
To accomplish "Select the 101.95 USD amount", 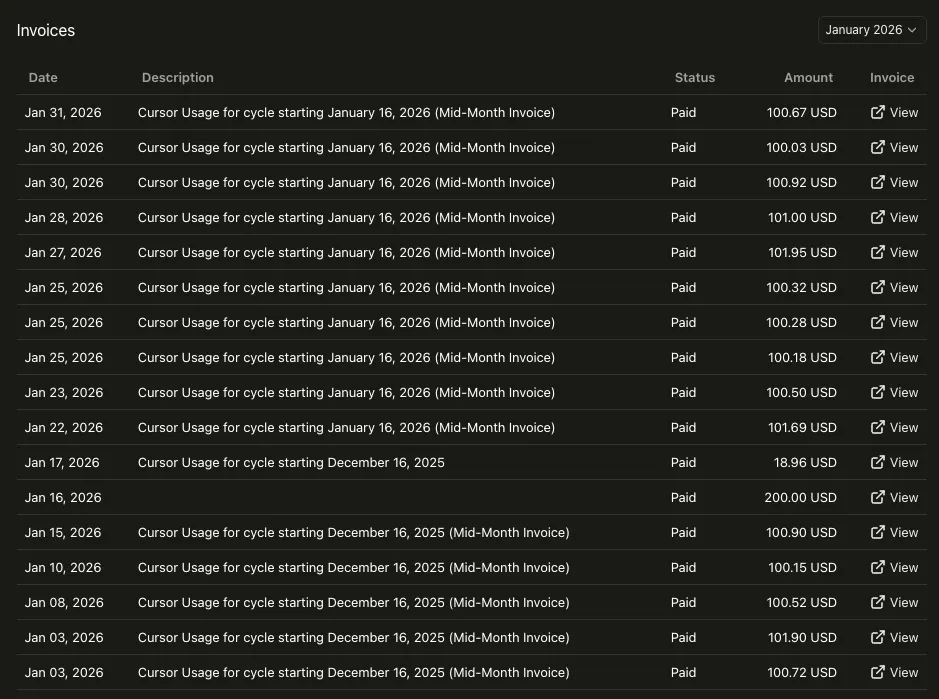I will [802, 253].
